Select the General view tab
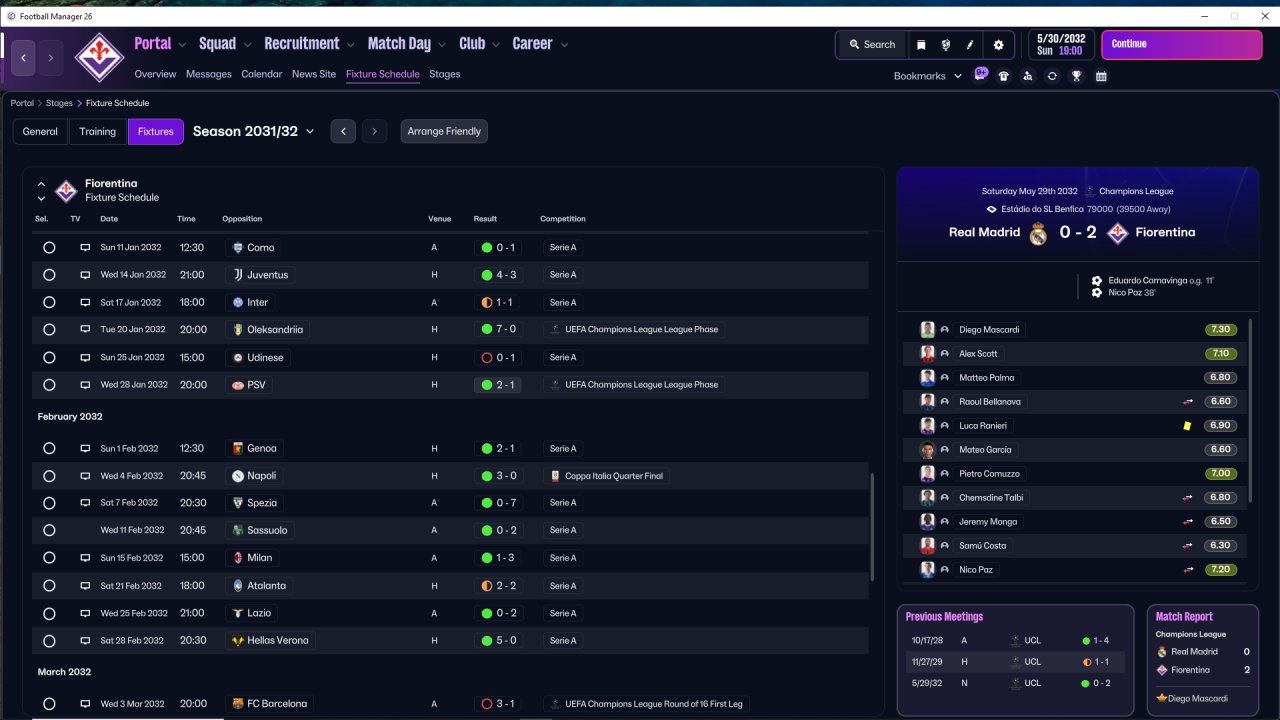Image resolution: width=1280 pixels, height=720 pixels. tap(40, 131)
